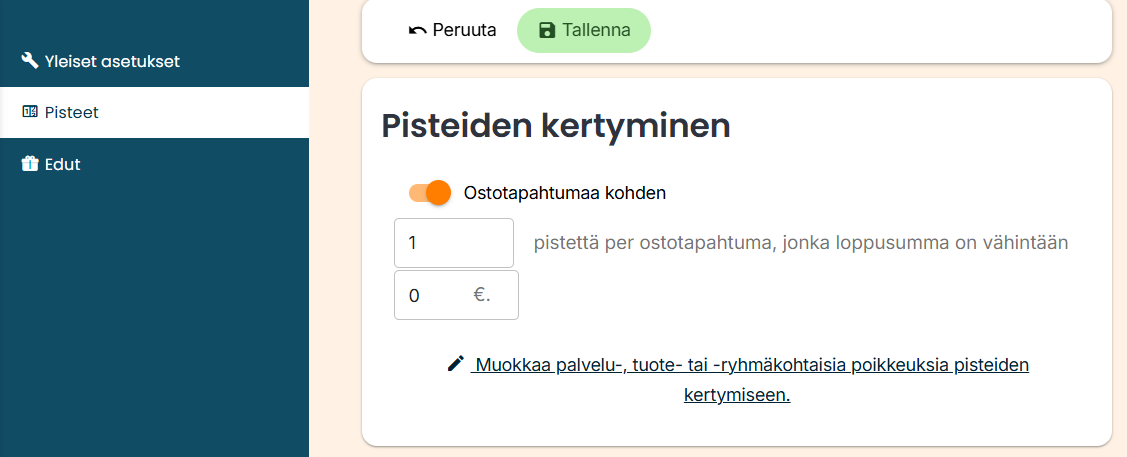
Task: Click the gift icon beside Edut
Action: (30, 164)
